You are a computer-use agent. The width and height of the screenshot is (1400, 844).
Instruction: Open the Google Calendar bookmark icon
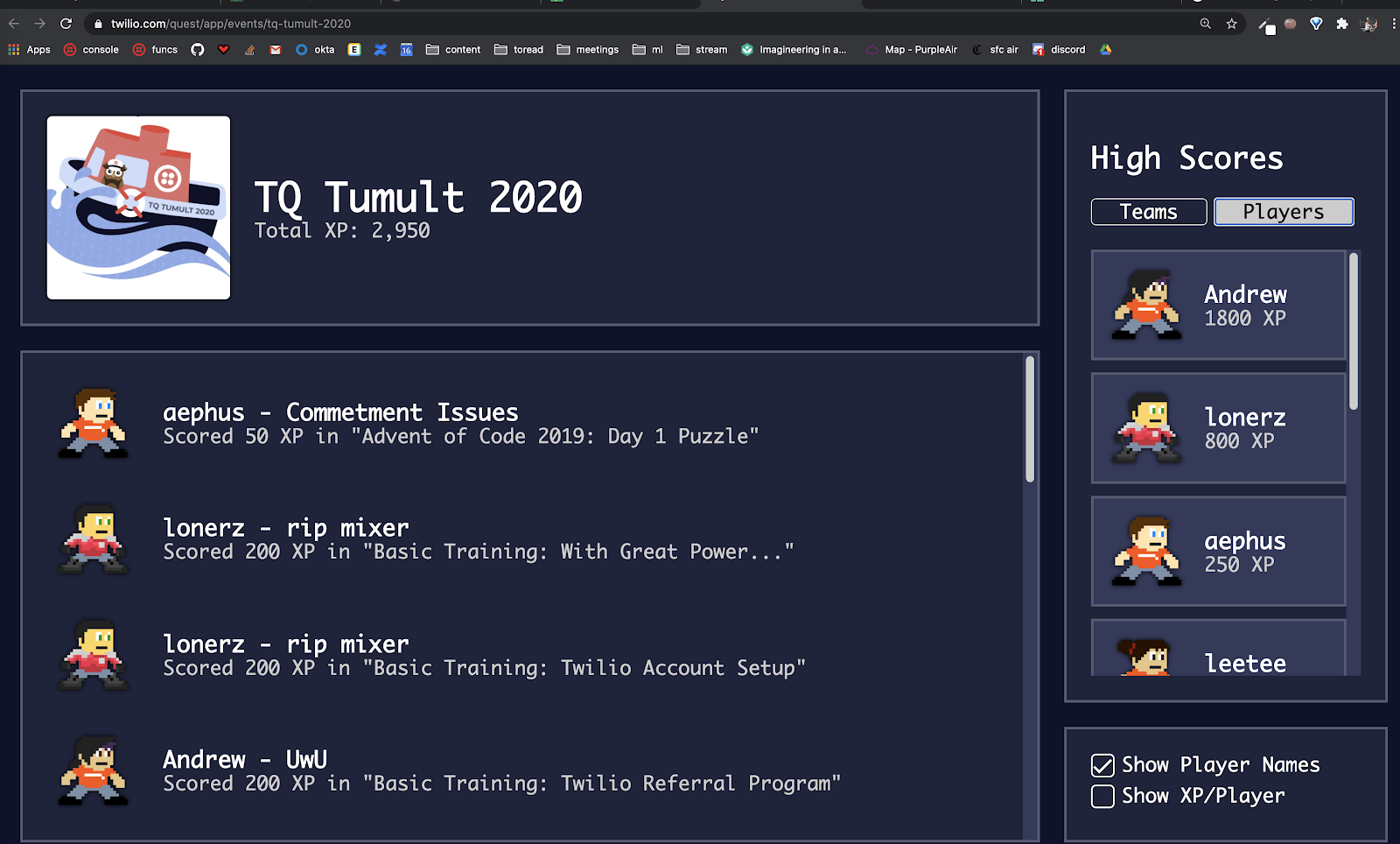[x=406, y=50]
